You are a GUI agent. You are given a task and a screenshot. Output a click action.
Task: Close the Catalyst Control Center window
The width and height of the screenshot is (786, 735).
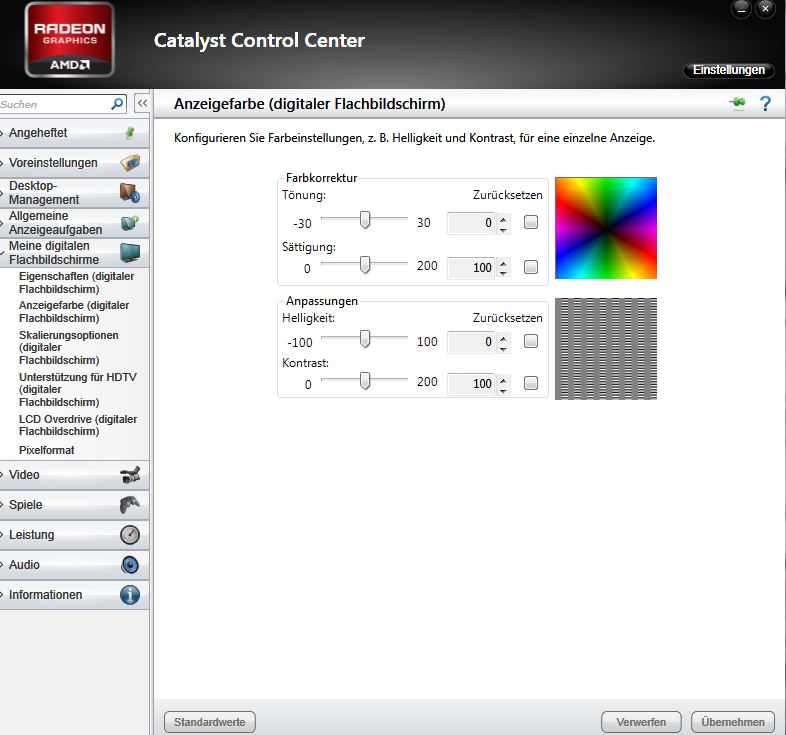[x=765, y=9]
